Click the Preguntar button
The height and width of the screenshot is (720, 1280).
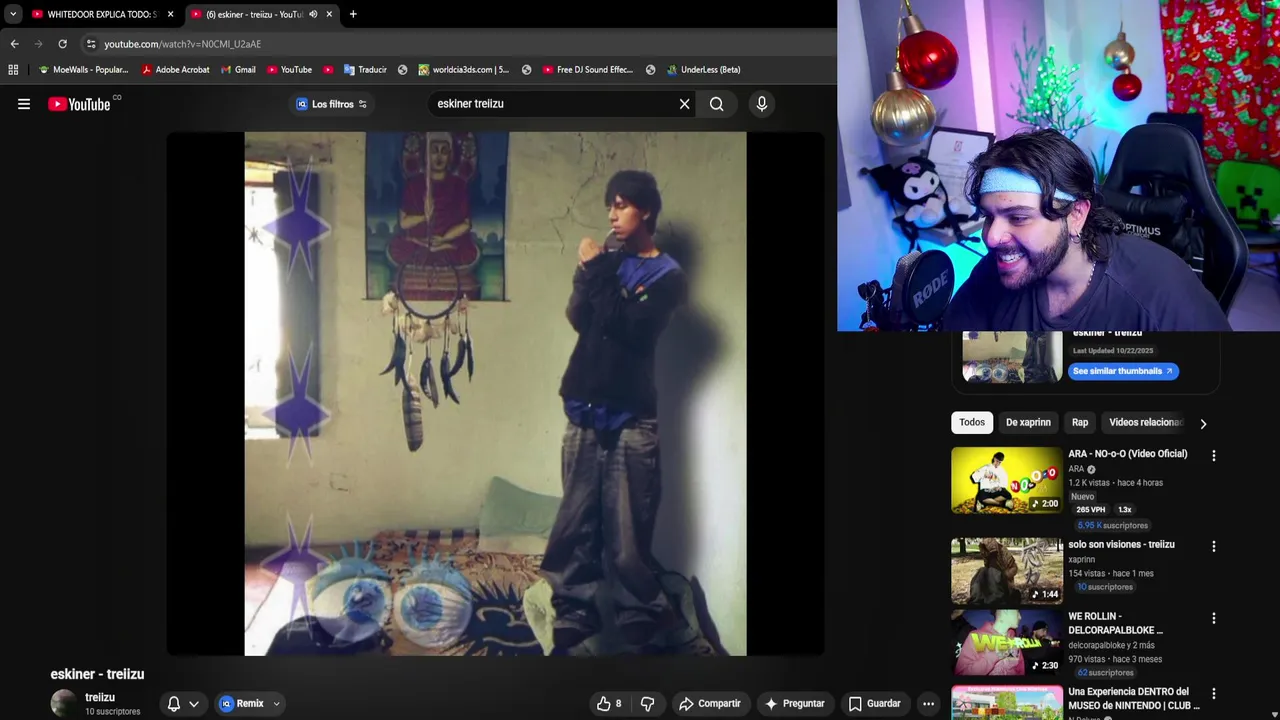(795, 704)
